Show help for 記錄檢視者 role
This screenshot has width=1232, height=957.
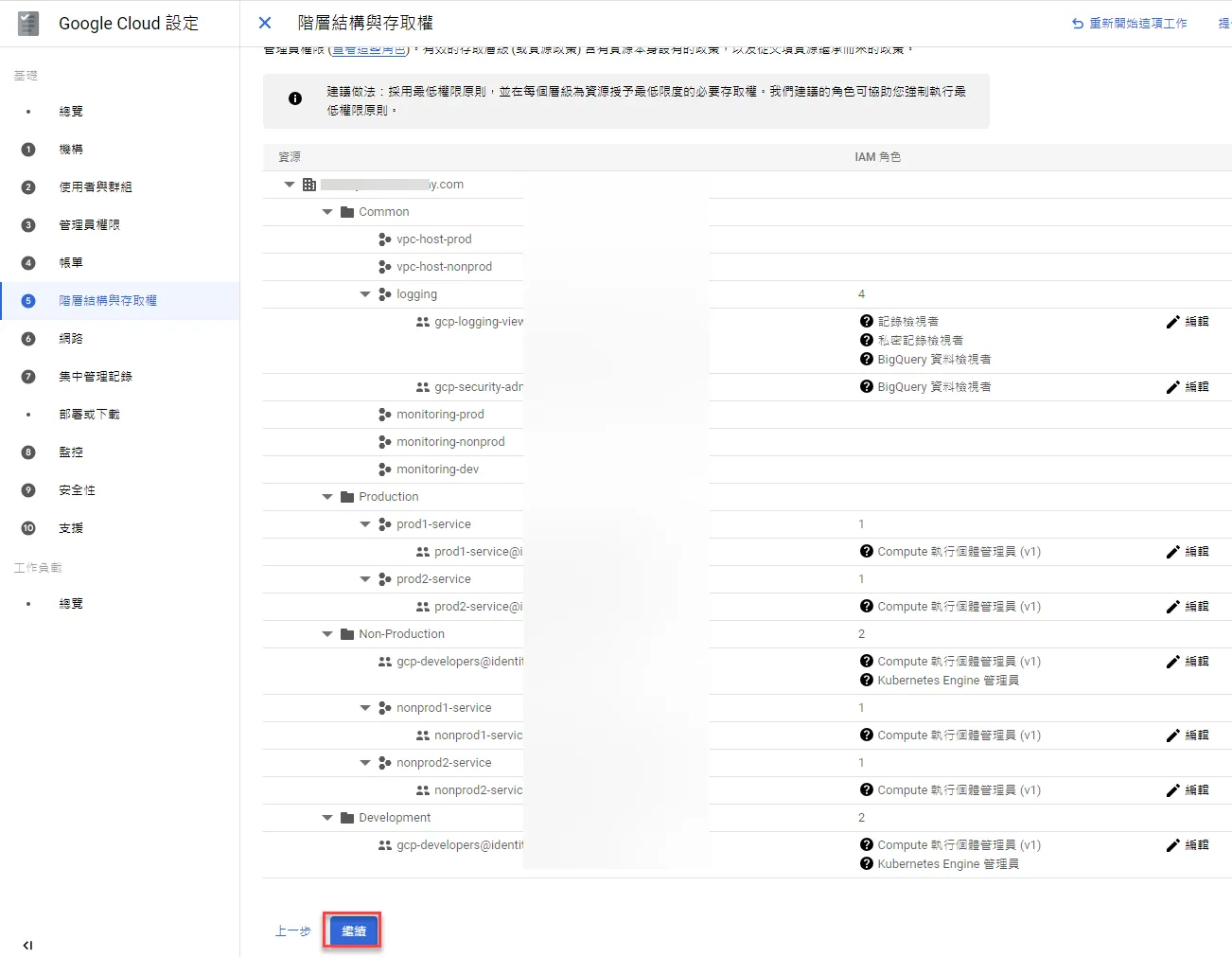(866, 321)
